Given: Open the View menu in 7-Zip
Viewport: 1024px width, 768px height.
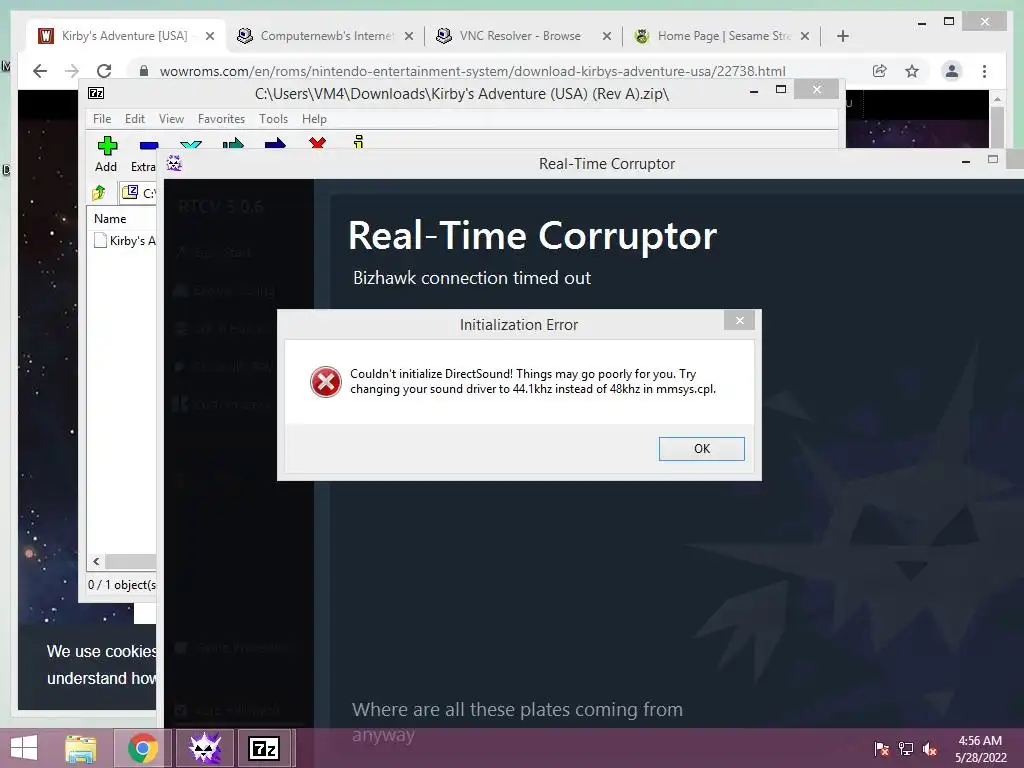Looking at the screenshot, I should coord(171,119).
